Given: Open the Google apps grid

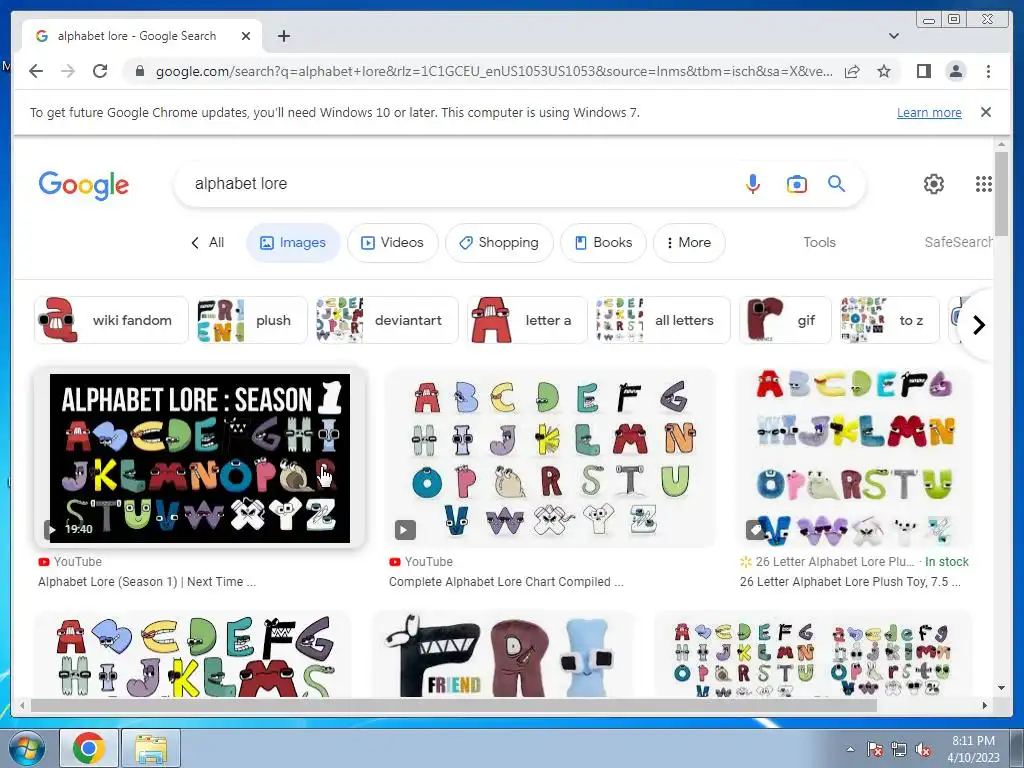Looking at the screenshot, I should [984, 184].
